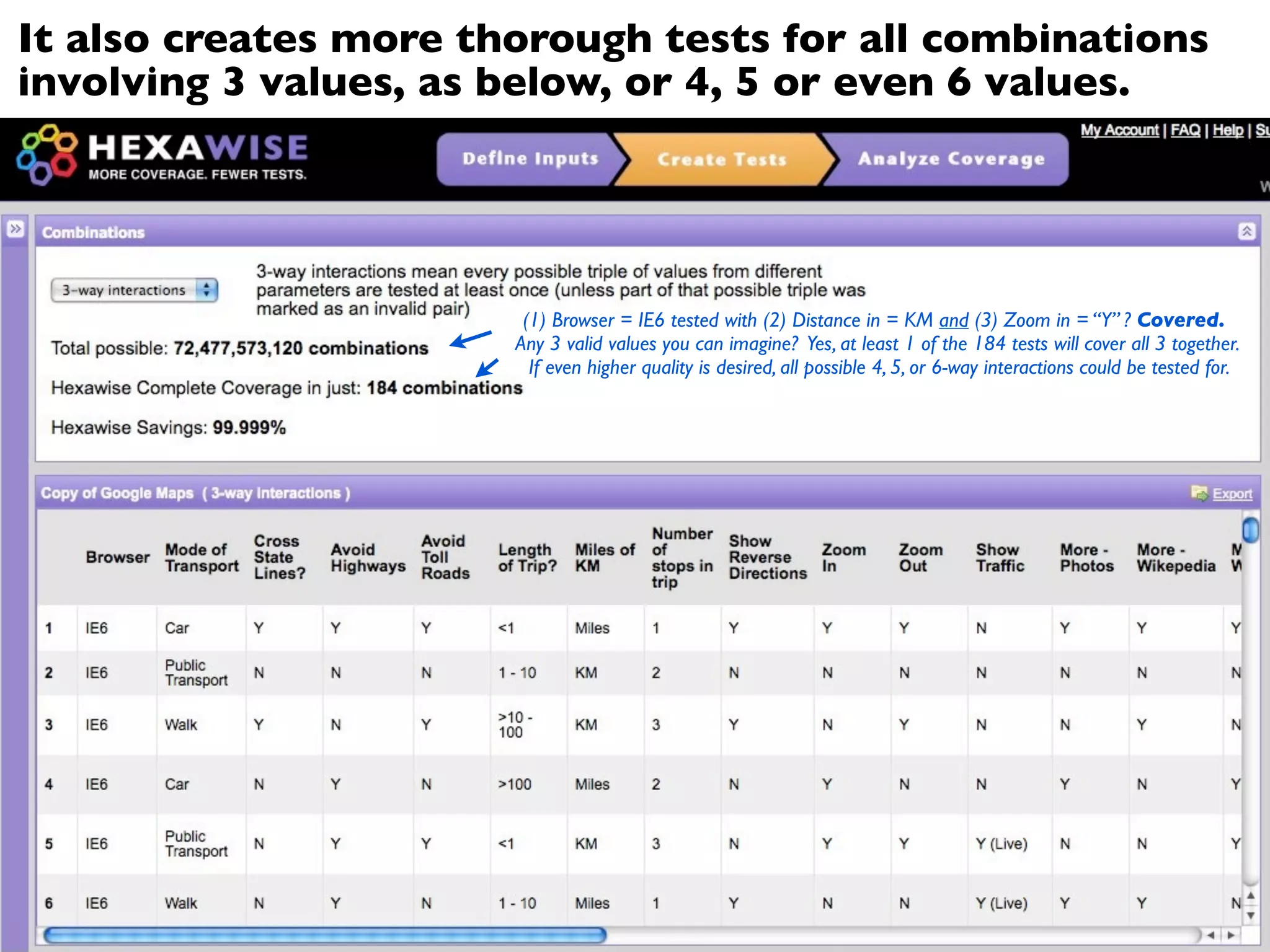Click the More - Photos column header
This screenshot has width=1270, height=952.
tap(1087, 558)
